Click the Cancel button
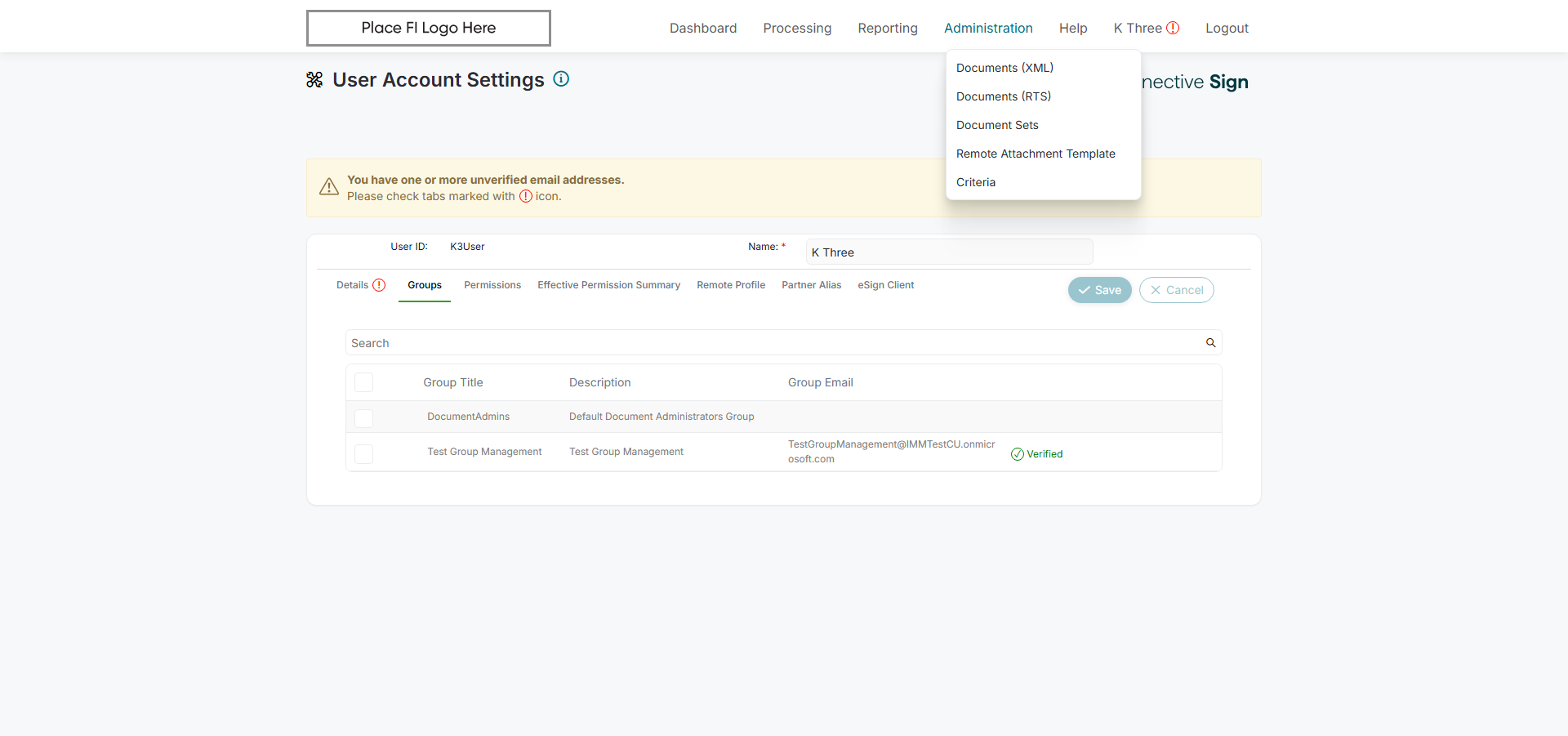This screenshot has width=1568, height=736. click(1176, 290)
